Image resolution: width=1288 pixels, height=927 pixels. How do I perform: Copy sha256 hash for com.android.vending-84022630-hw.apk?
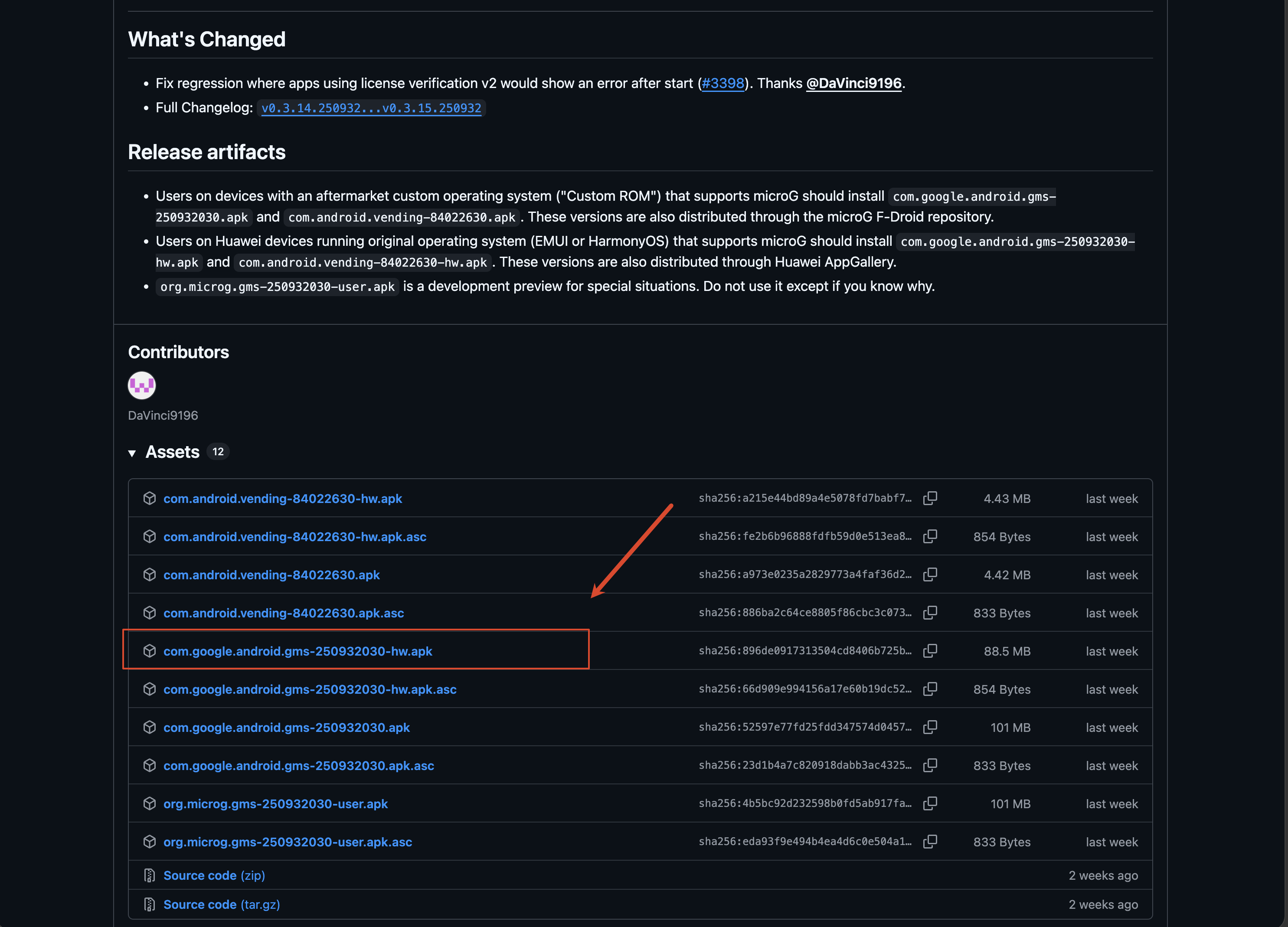[930, 499]
